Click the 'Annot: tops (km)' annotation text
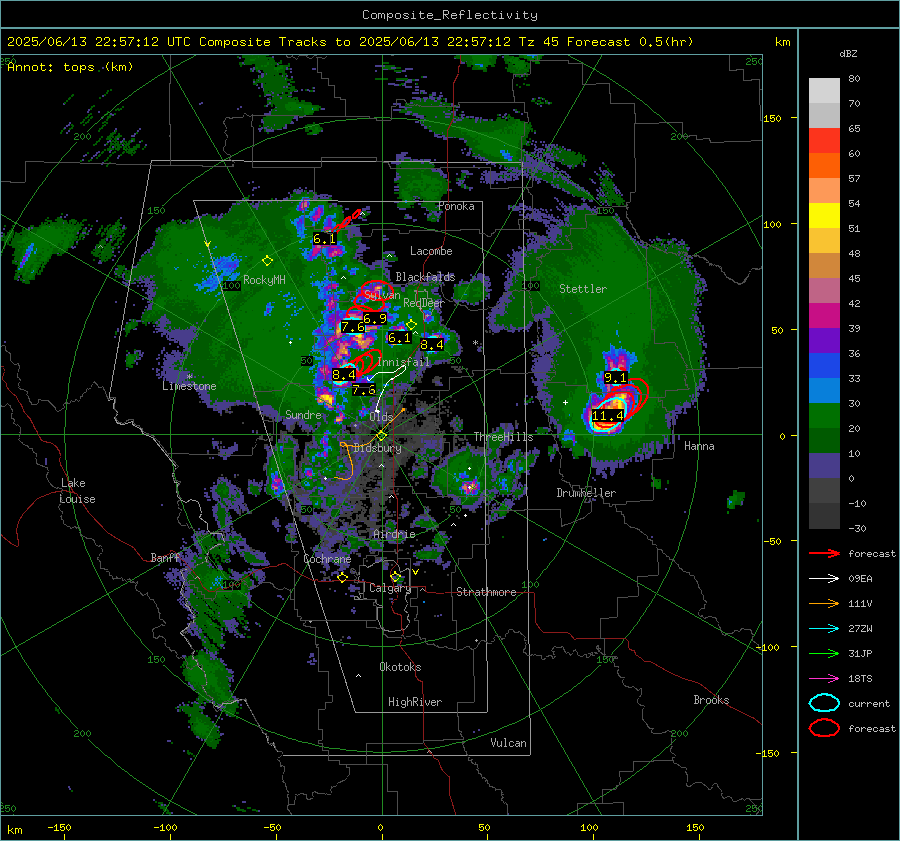 71,67
